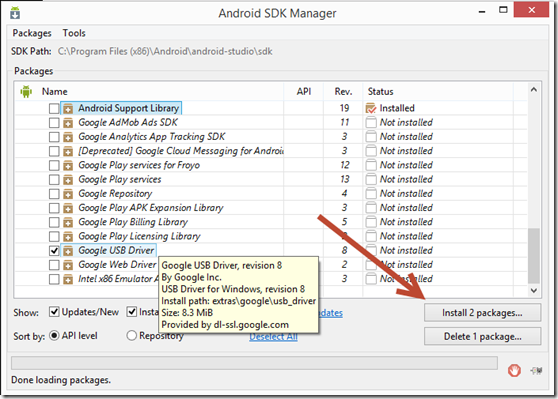The height and width of the screenshot is (399, 558).
Task: Click the Google USB Driver name label
Action: (x=116, y=250)
